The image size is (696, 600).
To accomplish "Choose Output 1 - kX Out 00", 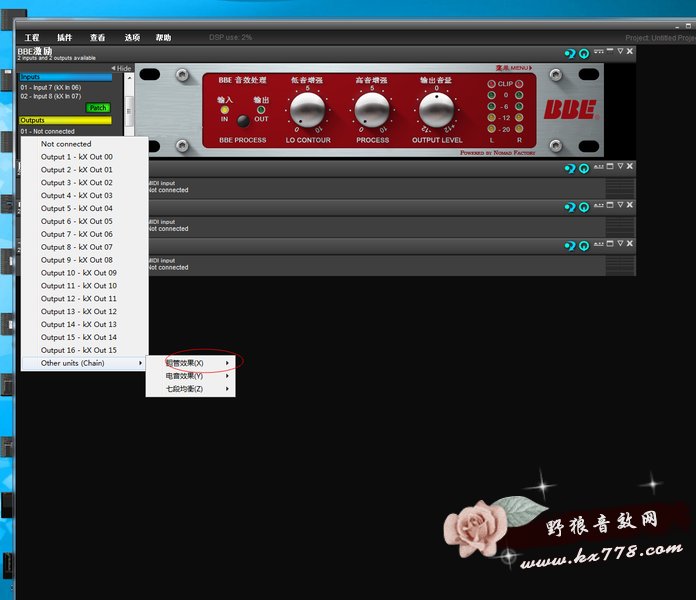I will coord(85,157).
